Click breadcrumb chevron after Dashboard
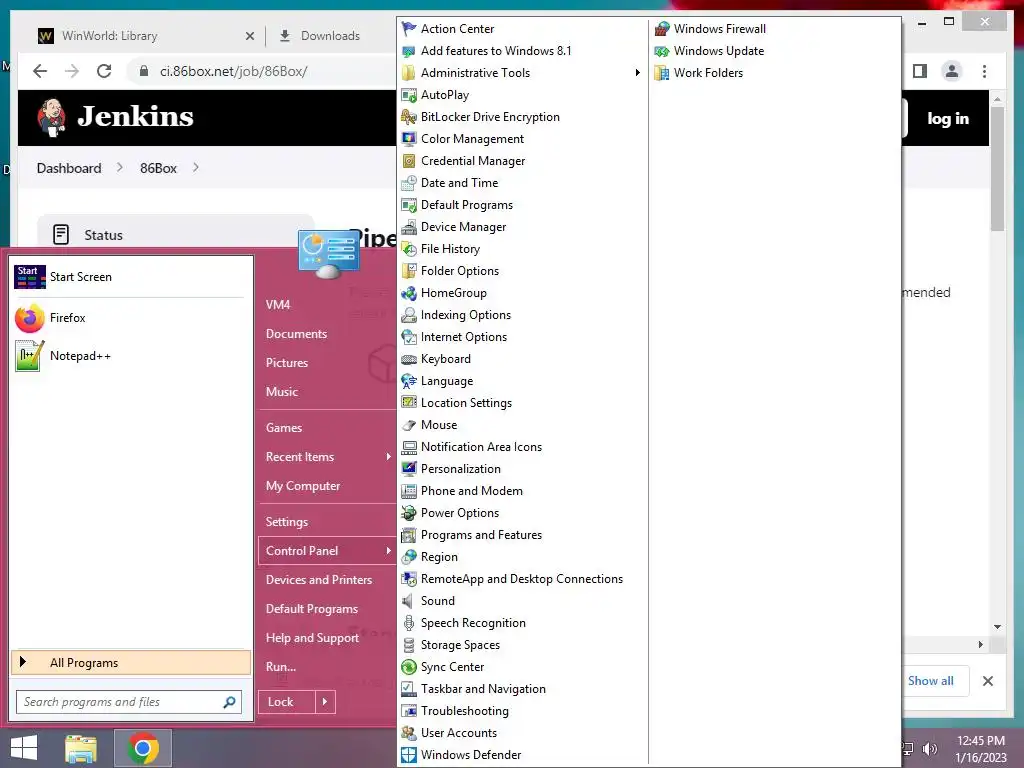Viewport: 1024px width, 768px height. tap(120, 168)
